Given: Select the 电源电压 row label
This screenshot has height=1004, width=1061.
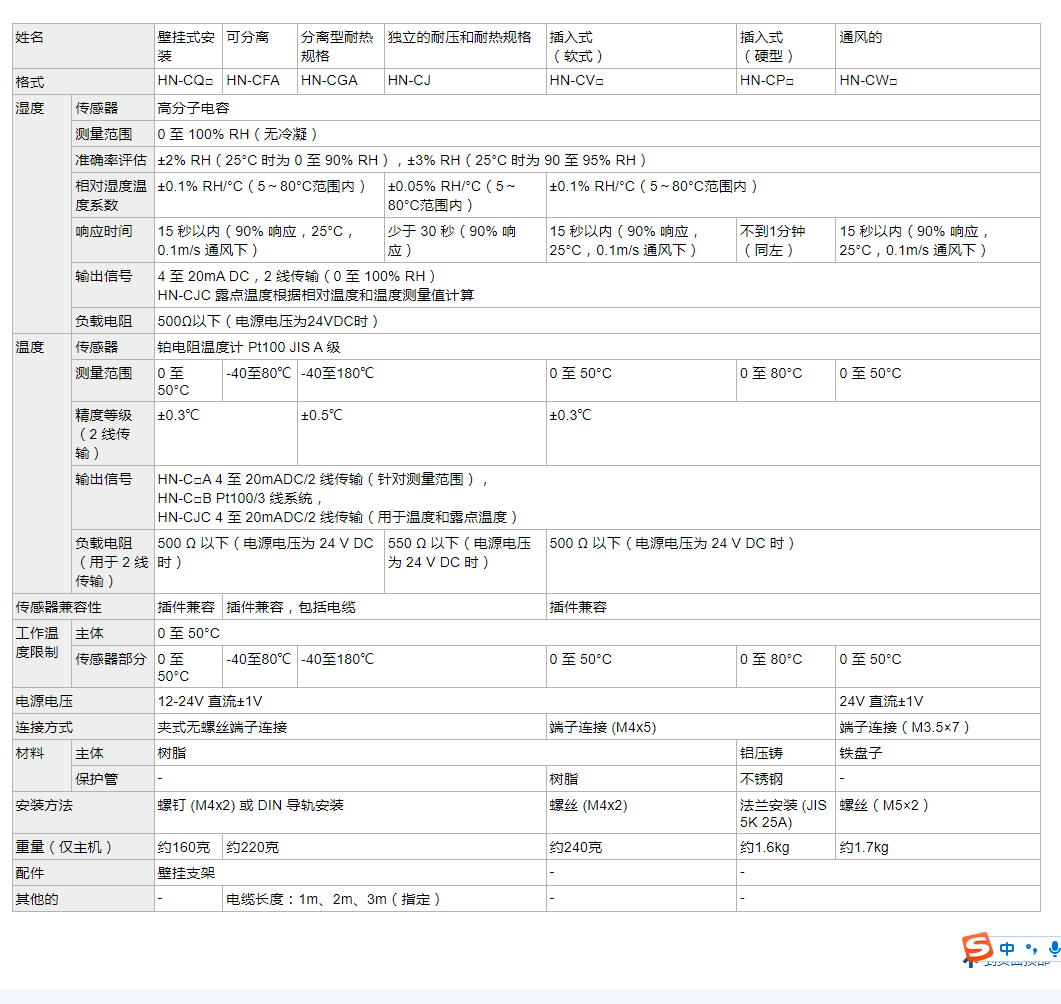Looking at the screenshot, I should coord(44,701).
